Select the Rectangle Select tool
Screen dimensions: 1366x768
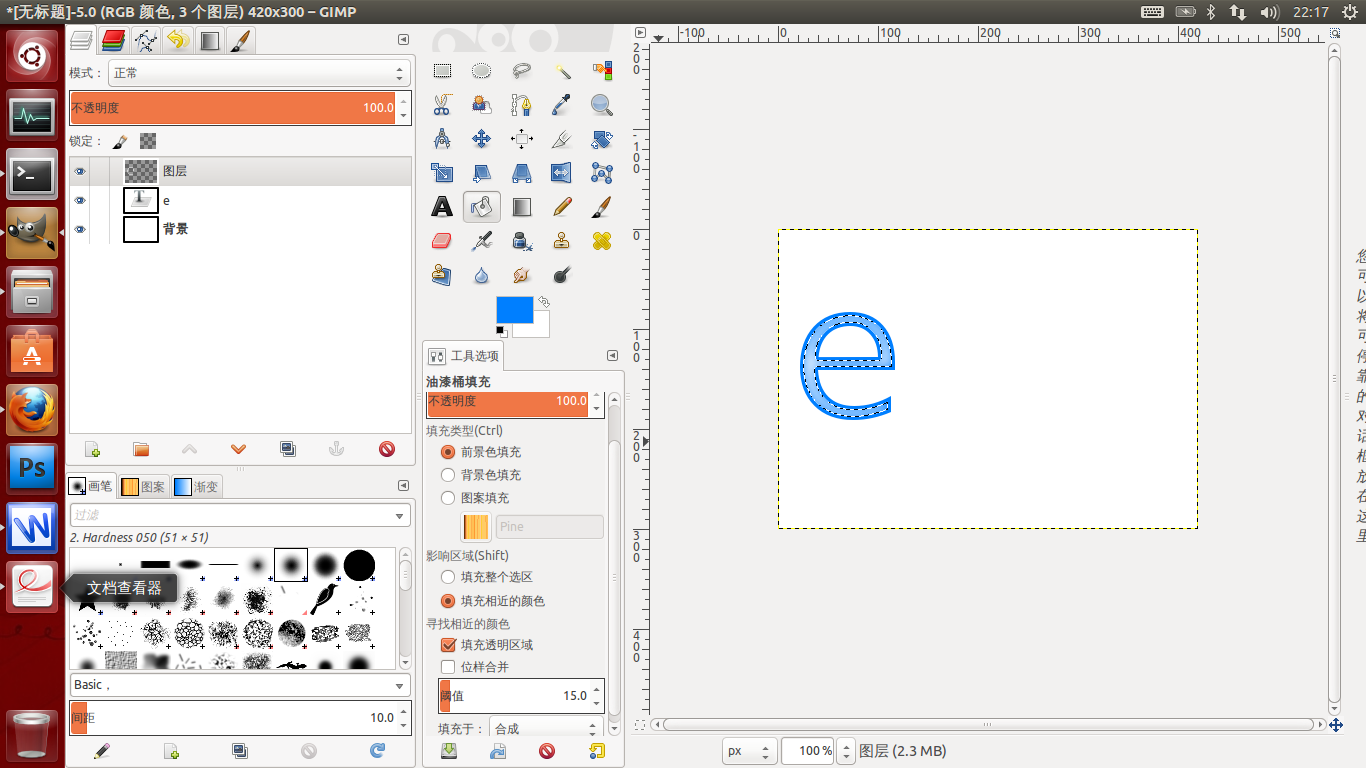pos(442,71)
